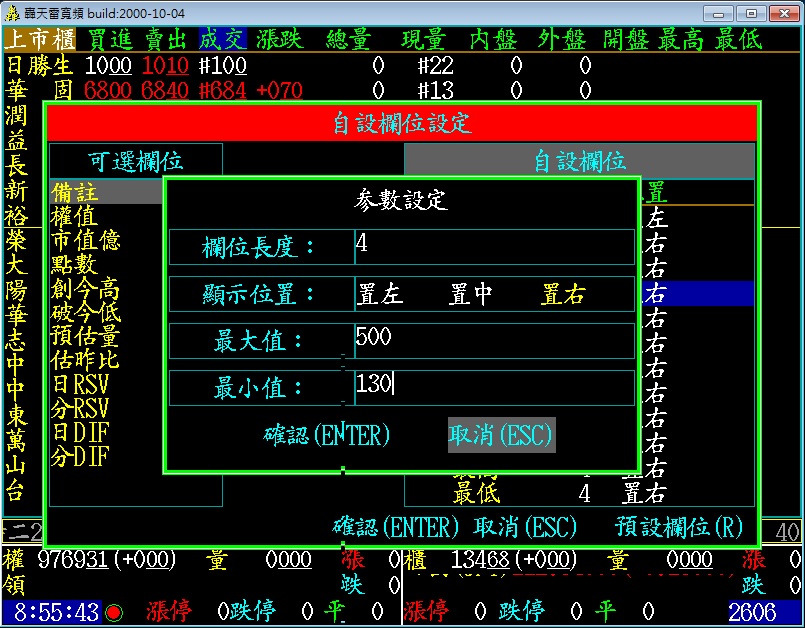
Task: Click the 成交 column header
Action: click(x=221, y=39)
